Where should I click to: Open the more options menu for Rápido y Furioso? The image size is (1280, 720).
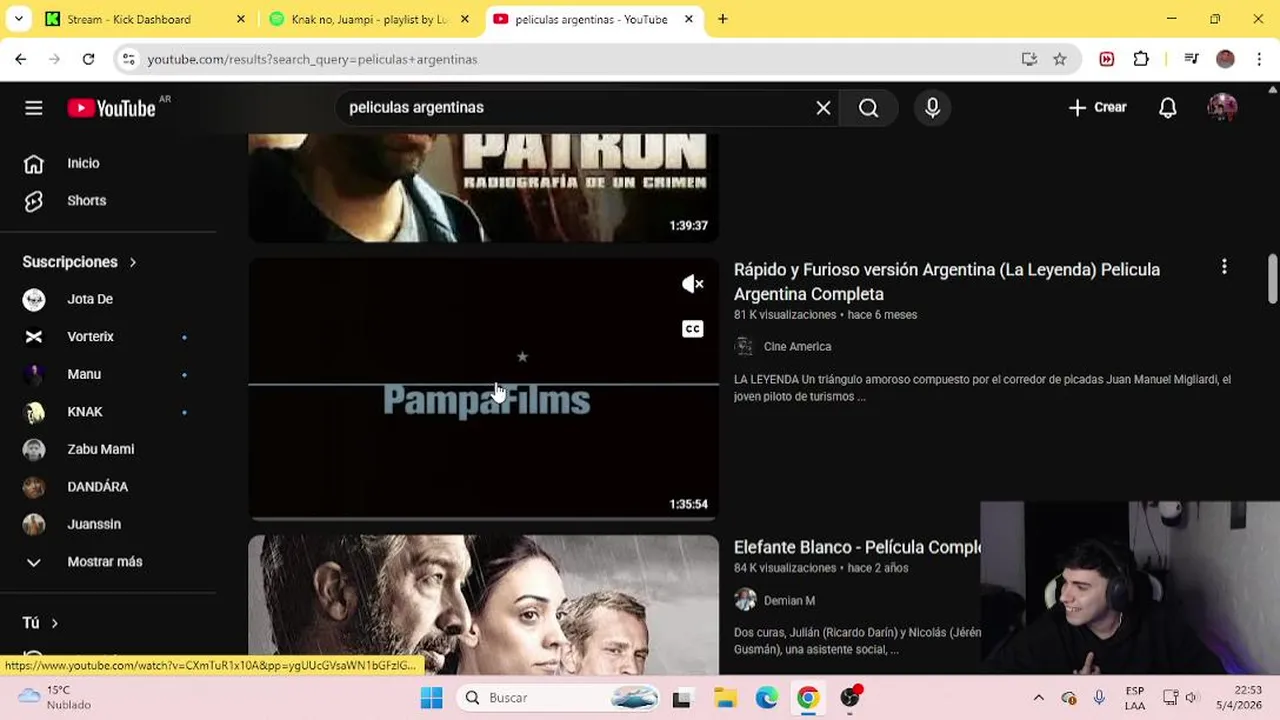coord(1224,267)
